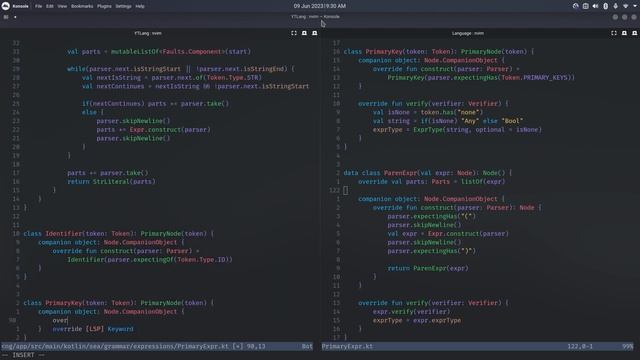The height and width of the screenshot is (360, 640).
Task: Click the microphone tray icon
Action: point(616,6)
